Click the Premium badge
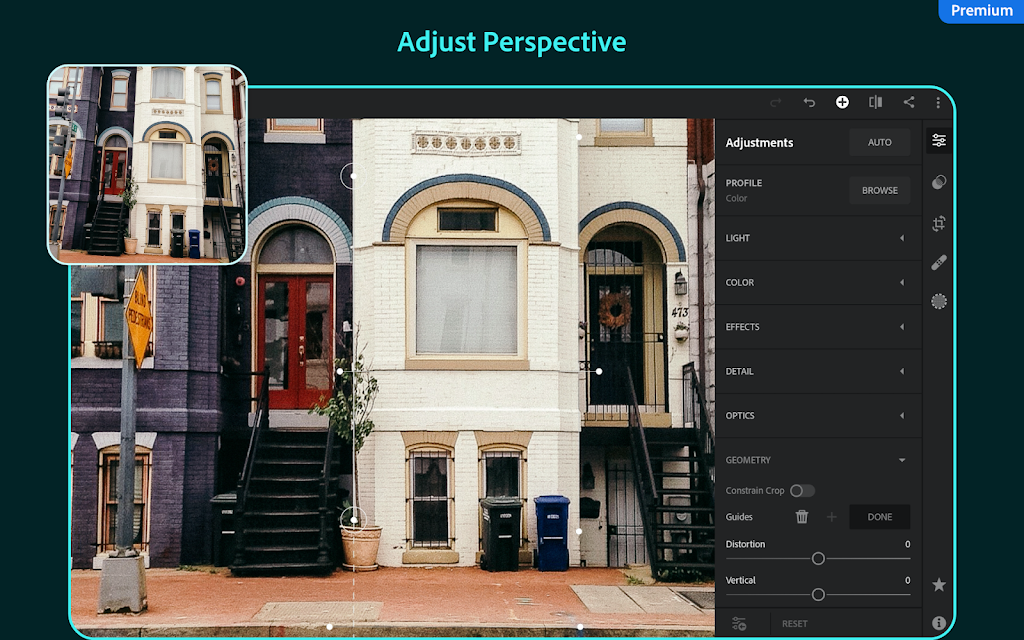Image resolution: width=1024 pixels, height=640 pixels. point(982,10)
